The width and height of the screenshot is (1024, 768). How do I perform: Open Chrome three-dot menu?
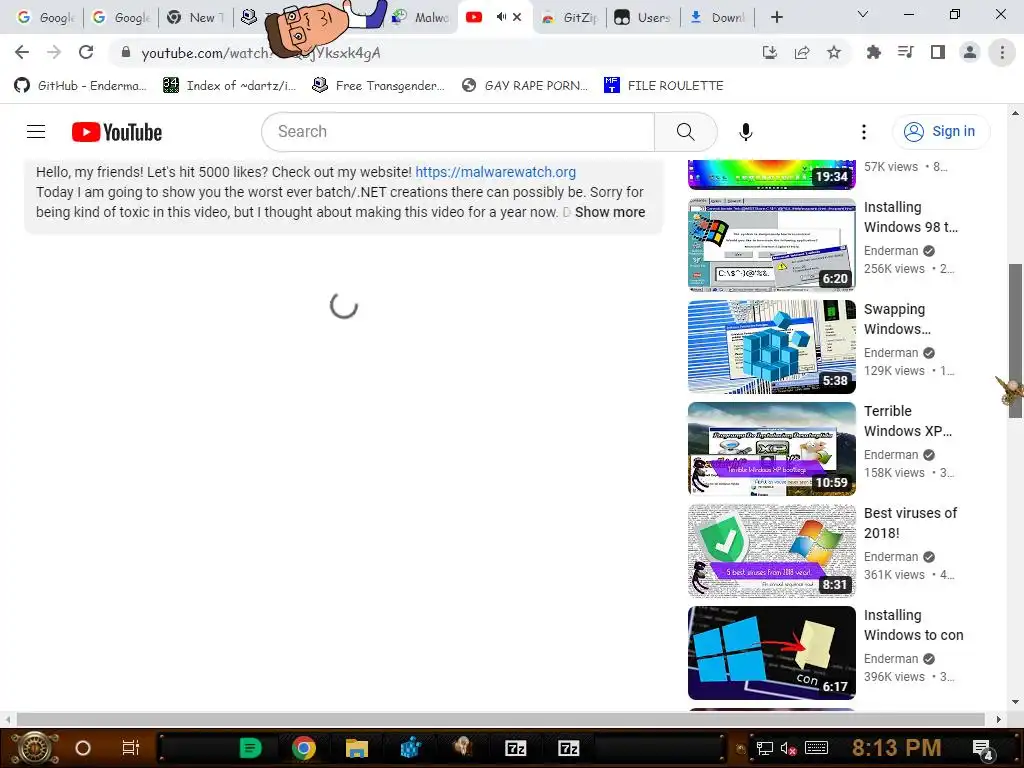(1002, 52)
